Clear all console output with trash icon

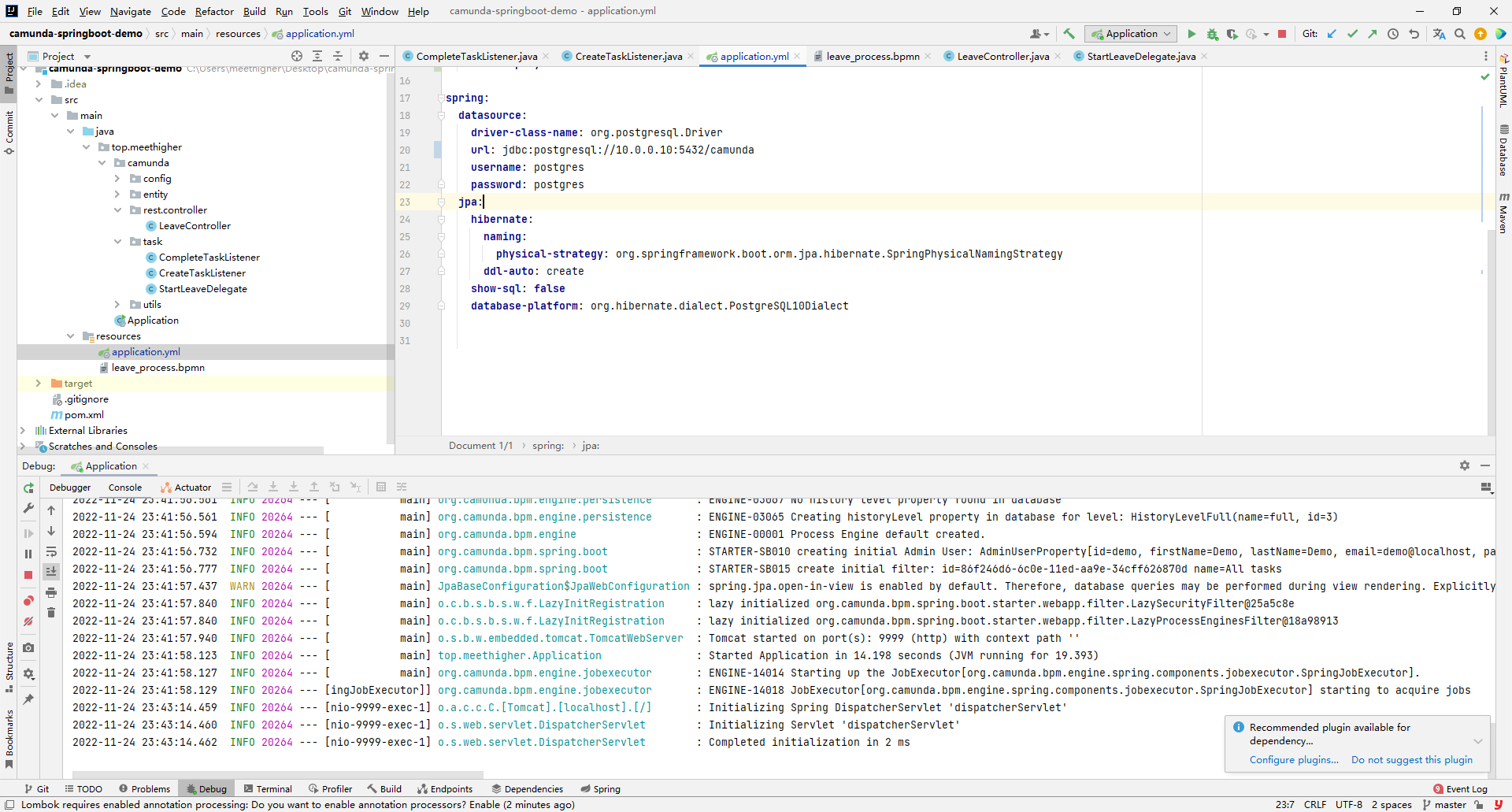click(x=51, y=613)
